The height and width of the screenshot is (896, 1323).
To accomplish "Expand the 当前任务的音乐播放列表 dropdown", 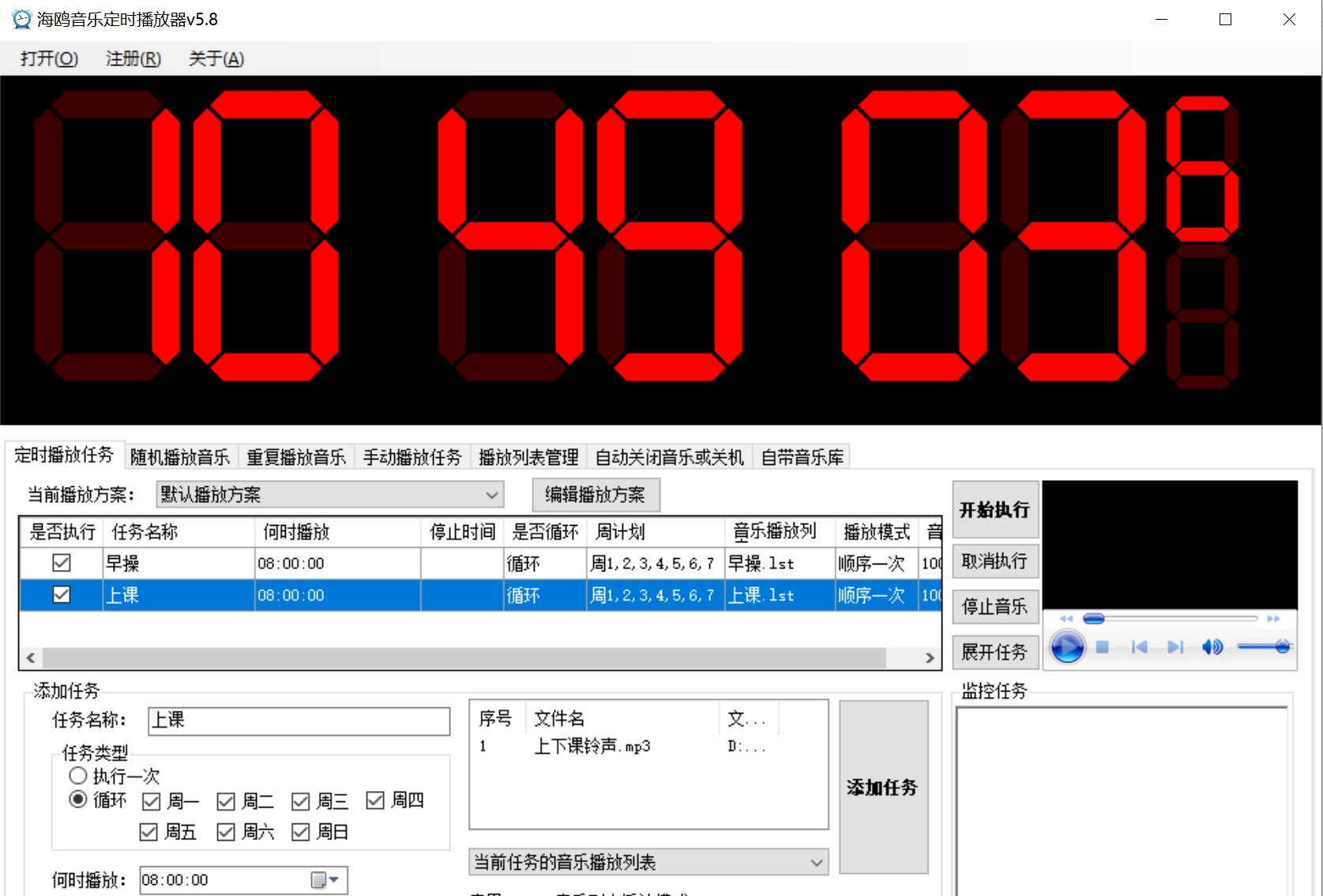I will [x=816, y=862].
